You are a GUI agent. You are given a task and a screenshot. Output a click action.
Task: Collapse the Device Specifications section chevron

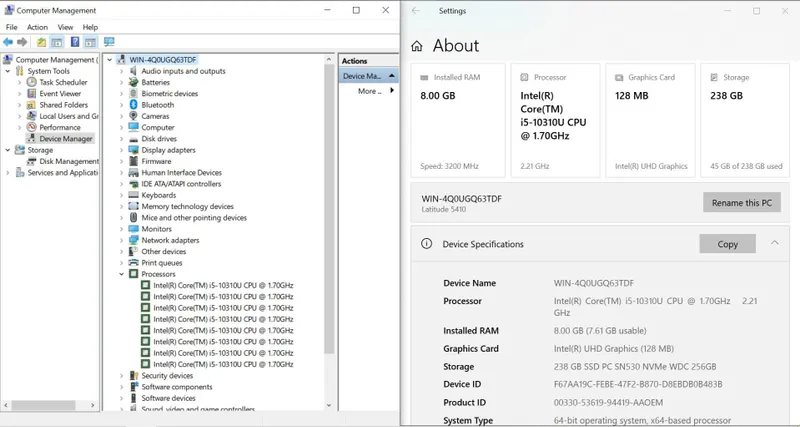774,243
